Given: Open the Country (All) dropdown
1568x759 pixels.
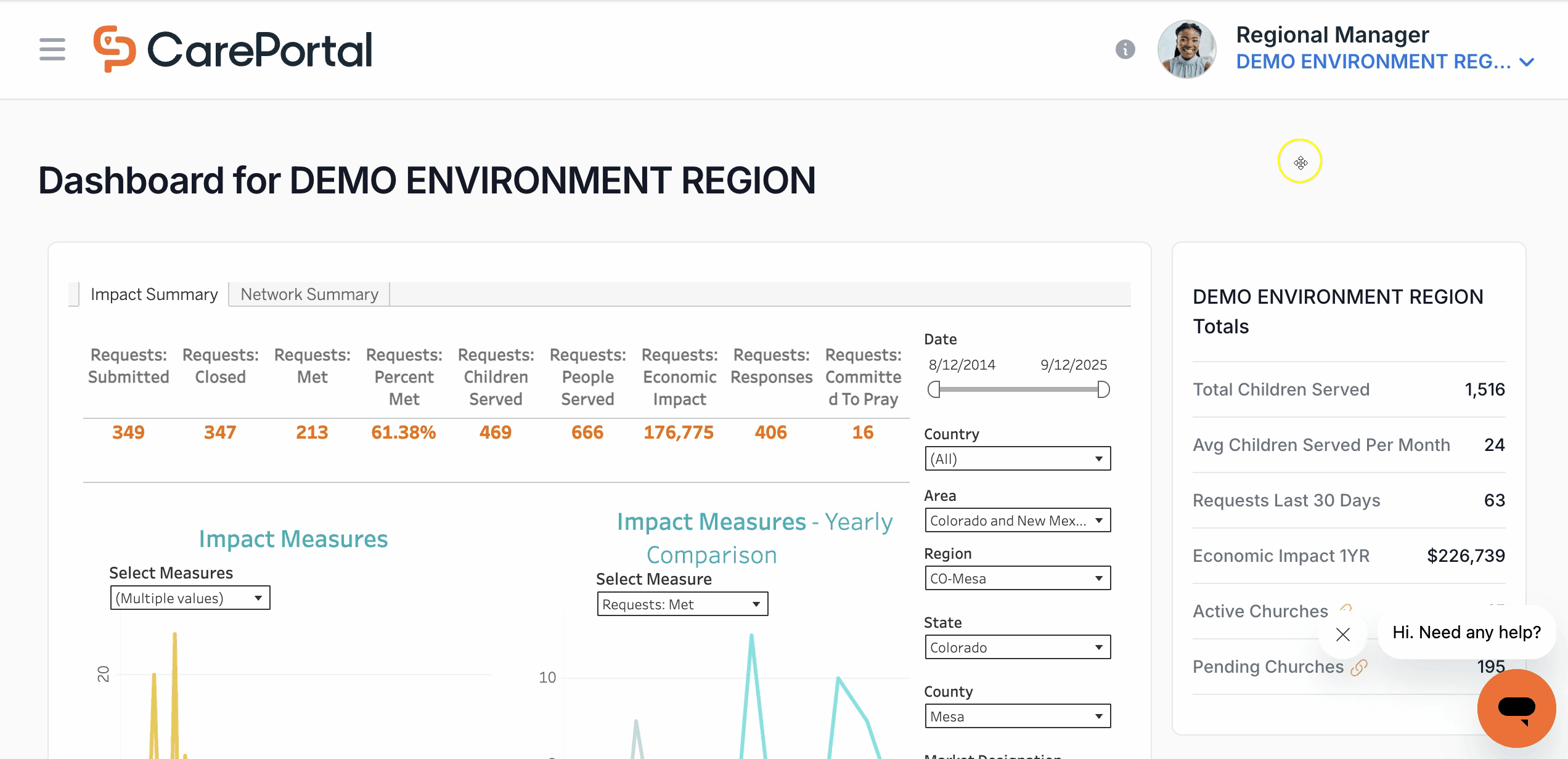Looking at the screenshot, I should click(1018, 458).
